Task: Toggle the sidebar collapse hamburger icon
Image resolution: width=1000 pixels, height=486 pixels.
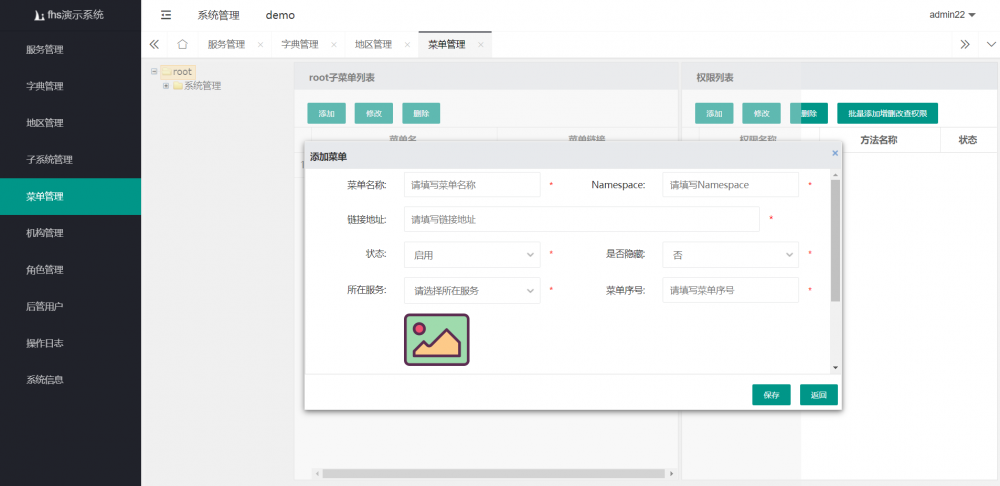Action: (166, 15)
